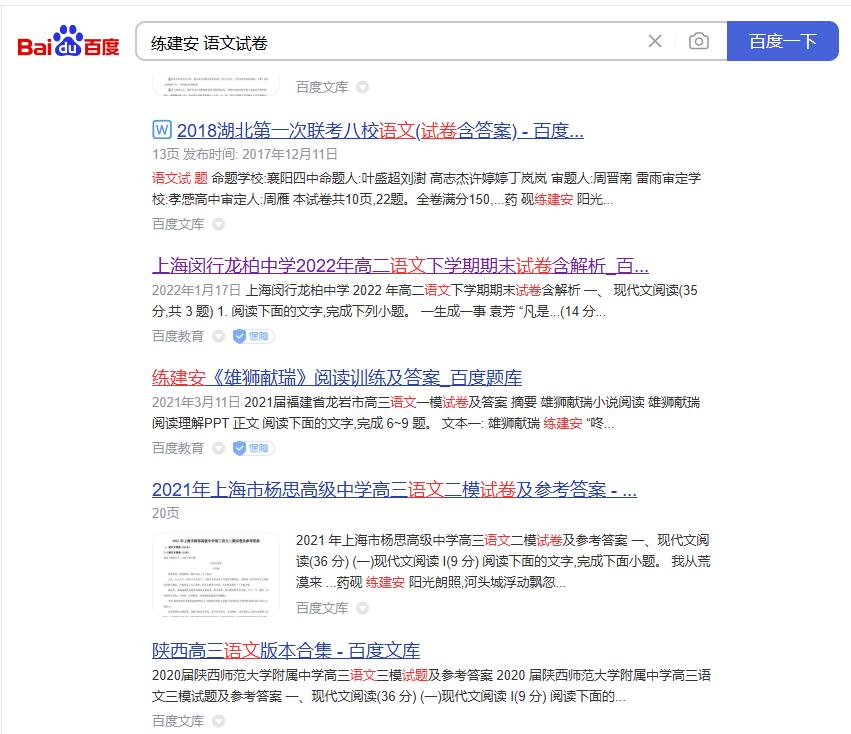The height and width of the screenshot is (734, 851).
Task: Click the 百度一下 search button
Action: [x=783, y=41]
